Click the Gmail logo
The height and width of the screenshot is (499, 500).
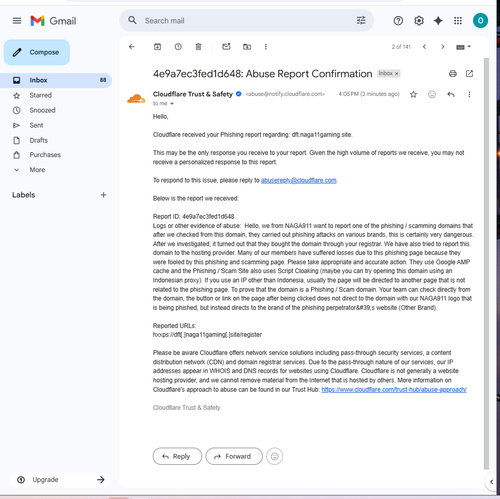pos(53,21)
